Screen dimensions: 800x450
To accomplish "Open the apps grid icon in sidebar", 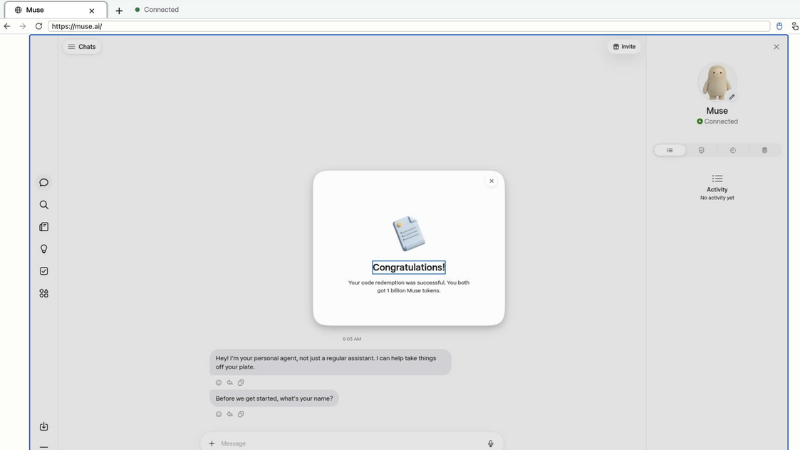I will 44,293.
